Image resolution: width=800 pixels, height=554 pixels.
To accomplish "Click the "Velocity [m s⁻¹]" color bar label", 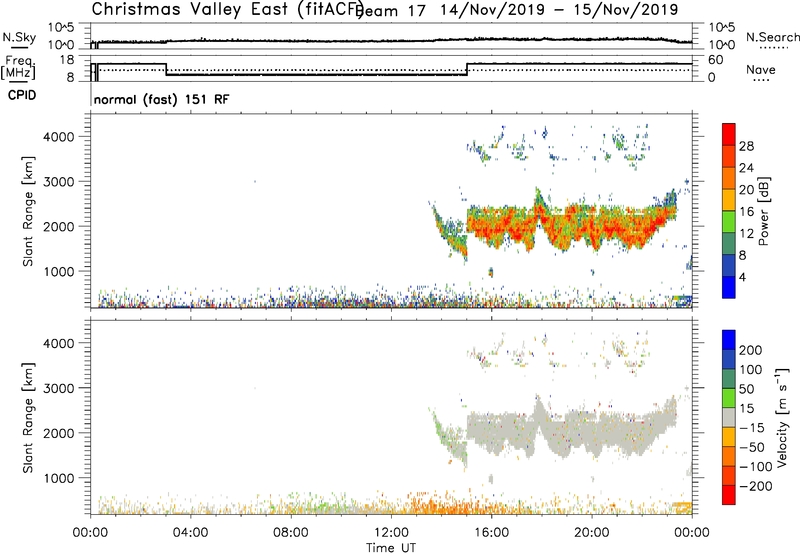I will coord(782,417).
